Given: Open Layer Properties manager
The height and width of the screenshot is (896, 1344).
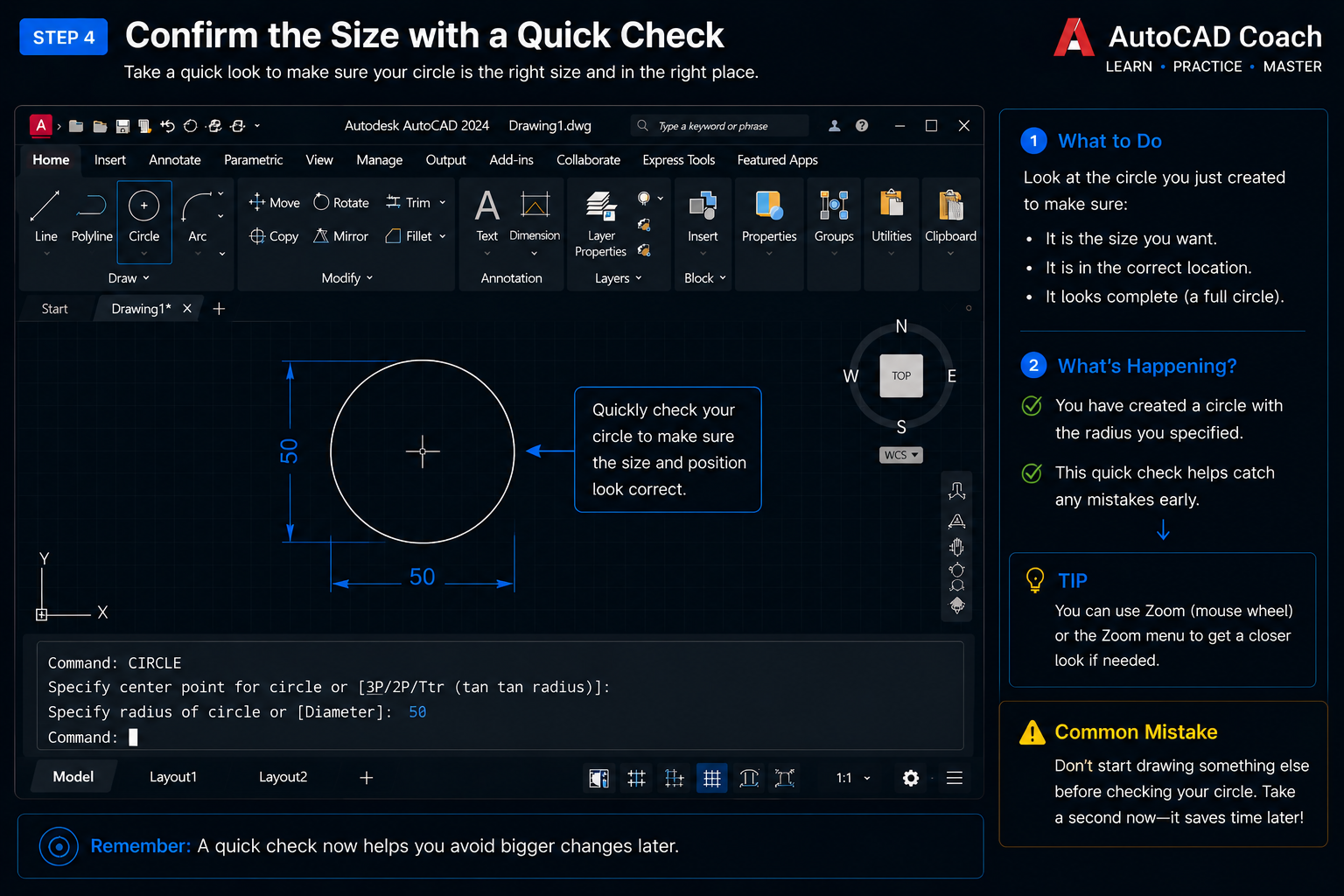Looking at the screenshot, I should tap(601, 224).
